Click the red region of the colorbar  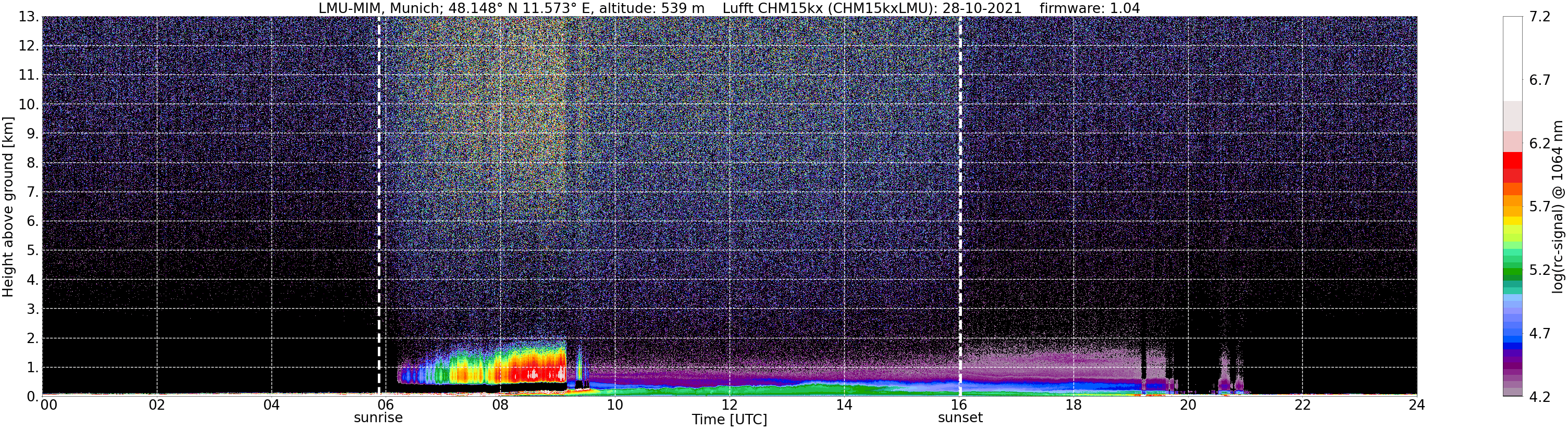click(1512, 167)
